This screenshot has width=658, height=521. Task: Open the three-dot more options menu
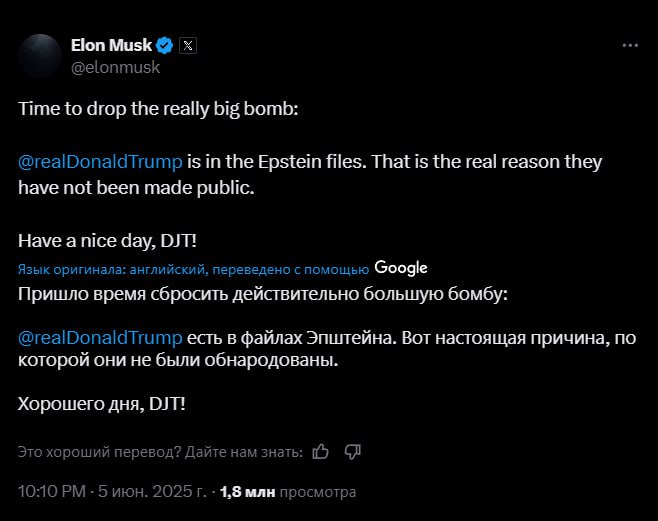coord(630,46)
